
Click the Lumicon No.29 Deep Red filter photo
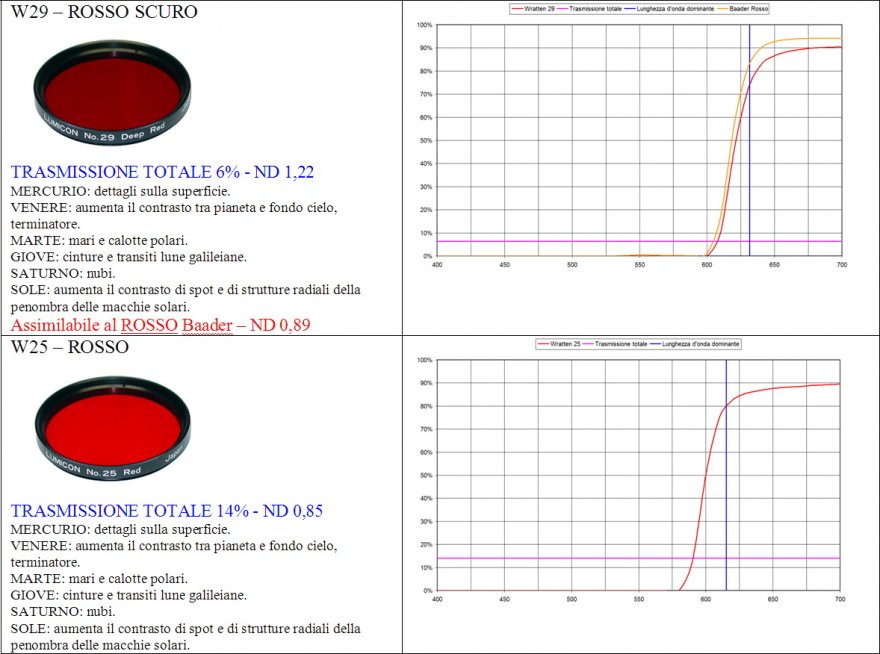coord(109,95)
